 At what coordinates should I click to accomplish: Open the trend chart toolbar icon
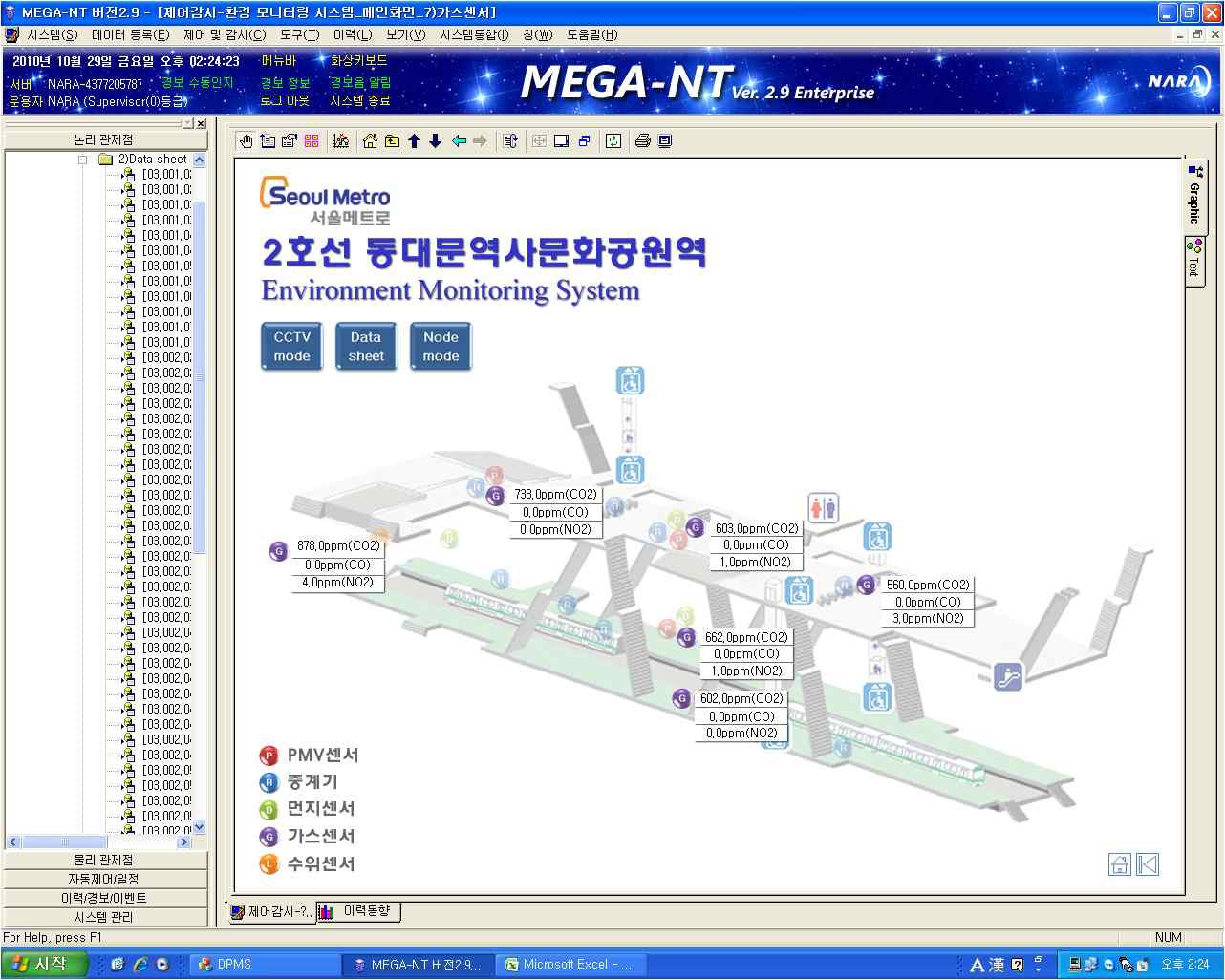pyautogui.click(x=341, y=141)
